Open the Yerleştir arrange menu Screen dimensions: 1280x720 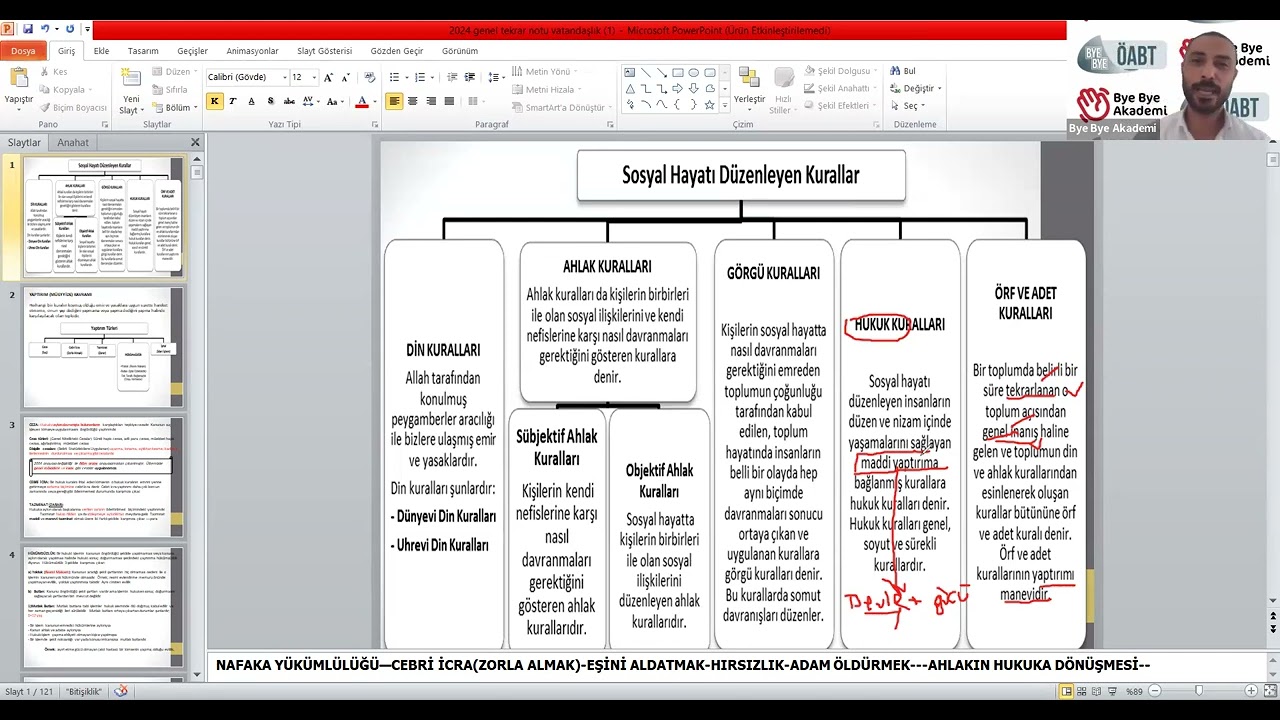click(x=749, y=89)
